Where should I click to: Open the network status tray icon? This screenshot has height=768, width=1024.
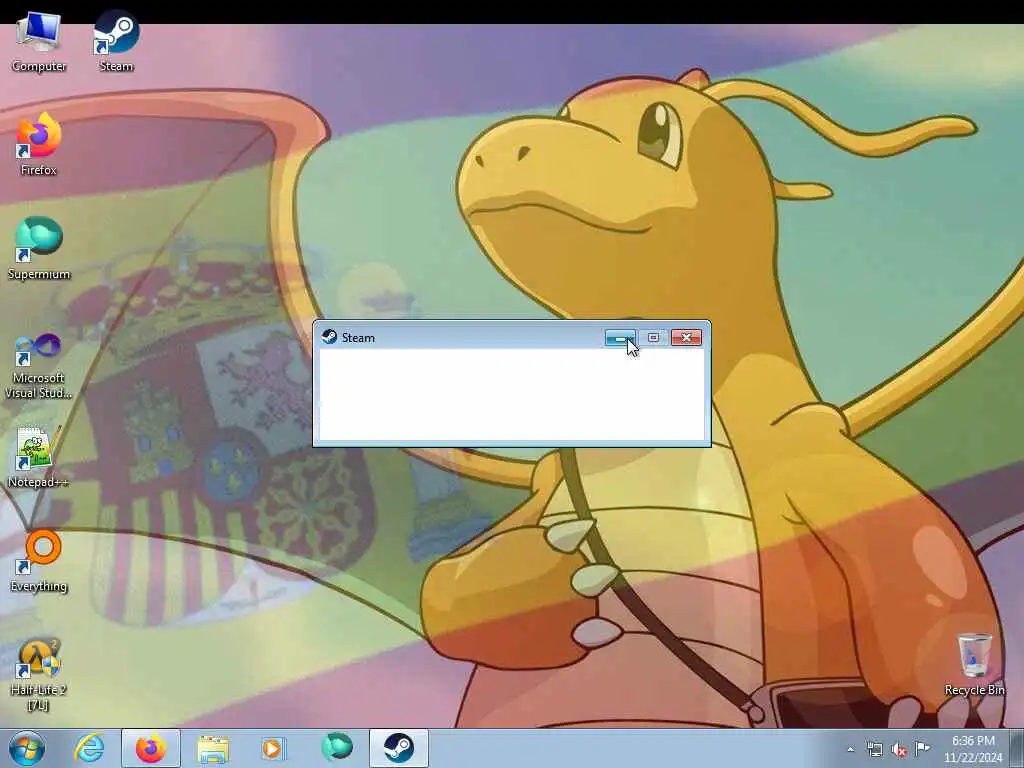pyautogui.click(x=874, y=750)
